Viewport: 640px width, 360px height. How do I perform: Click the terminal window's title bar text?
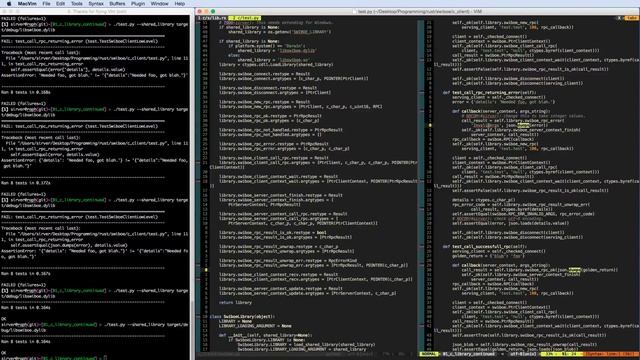click(x=96, y=11)
